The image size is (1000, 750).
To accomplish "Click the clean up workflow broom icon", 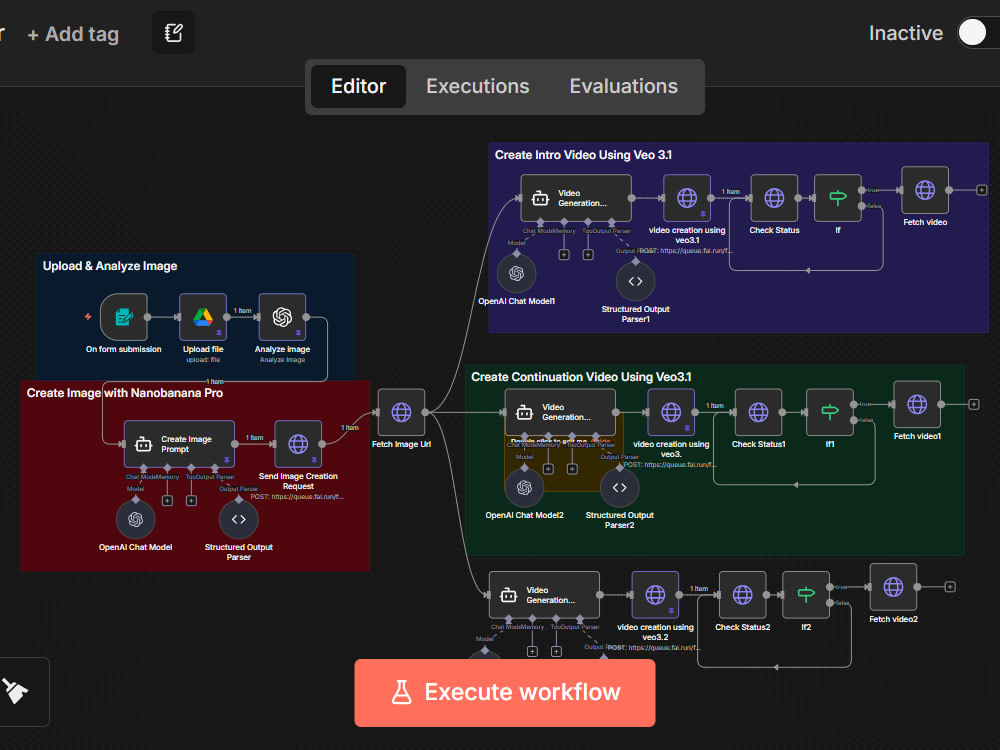I will pos(15,691).
